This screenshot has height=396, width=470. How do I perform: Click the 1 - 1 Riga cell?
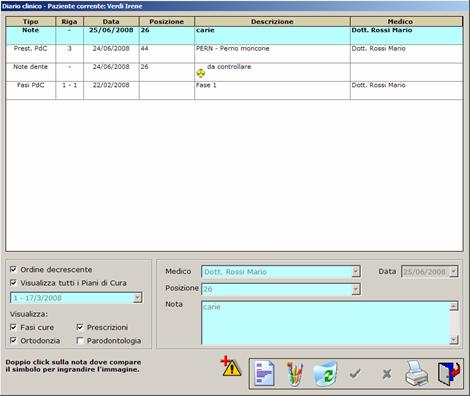click(69, 90)
